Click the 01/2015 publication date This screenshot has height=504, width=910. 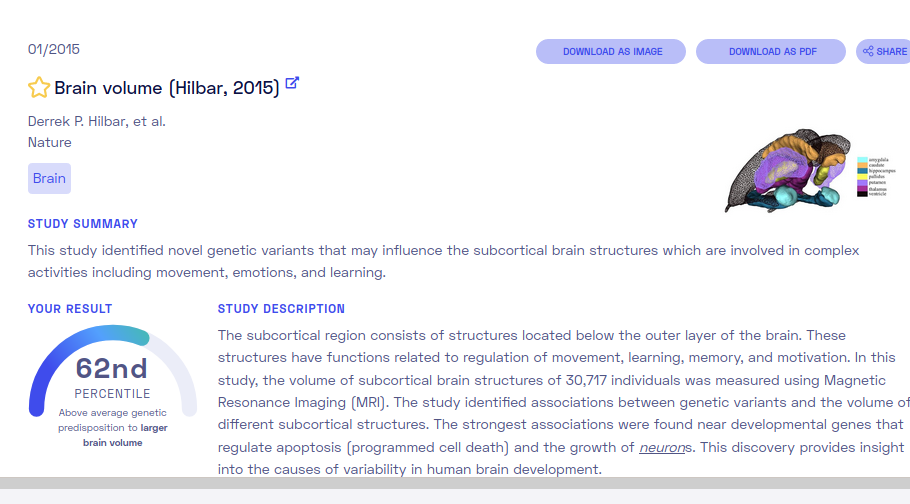tap(54, 49)
